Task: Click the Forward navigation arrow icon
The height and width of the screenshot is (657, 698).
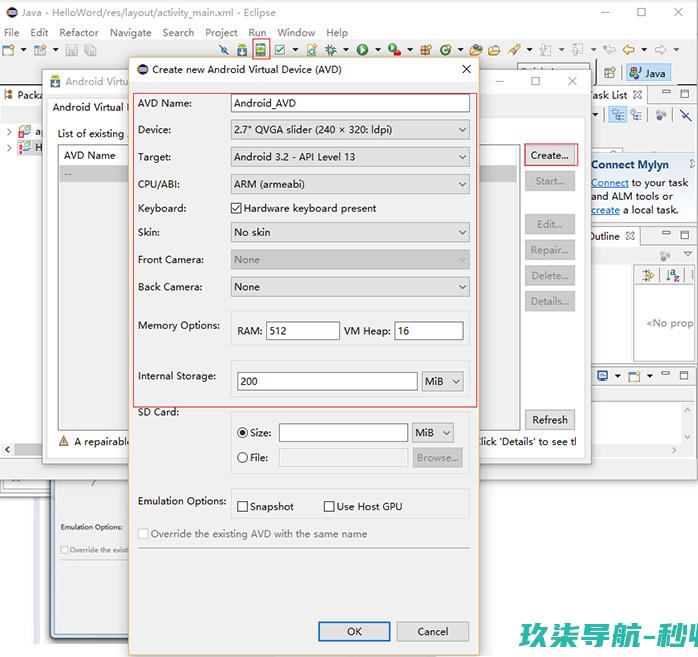Action: point(661,49)
